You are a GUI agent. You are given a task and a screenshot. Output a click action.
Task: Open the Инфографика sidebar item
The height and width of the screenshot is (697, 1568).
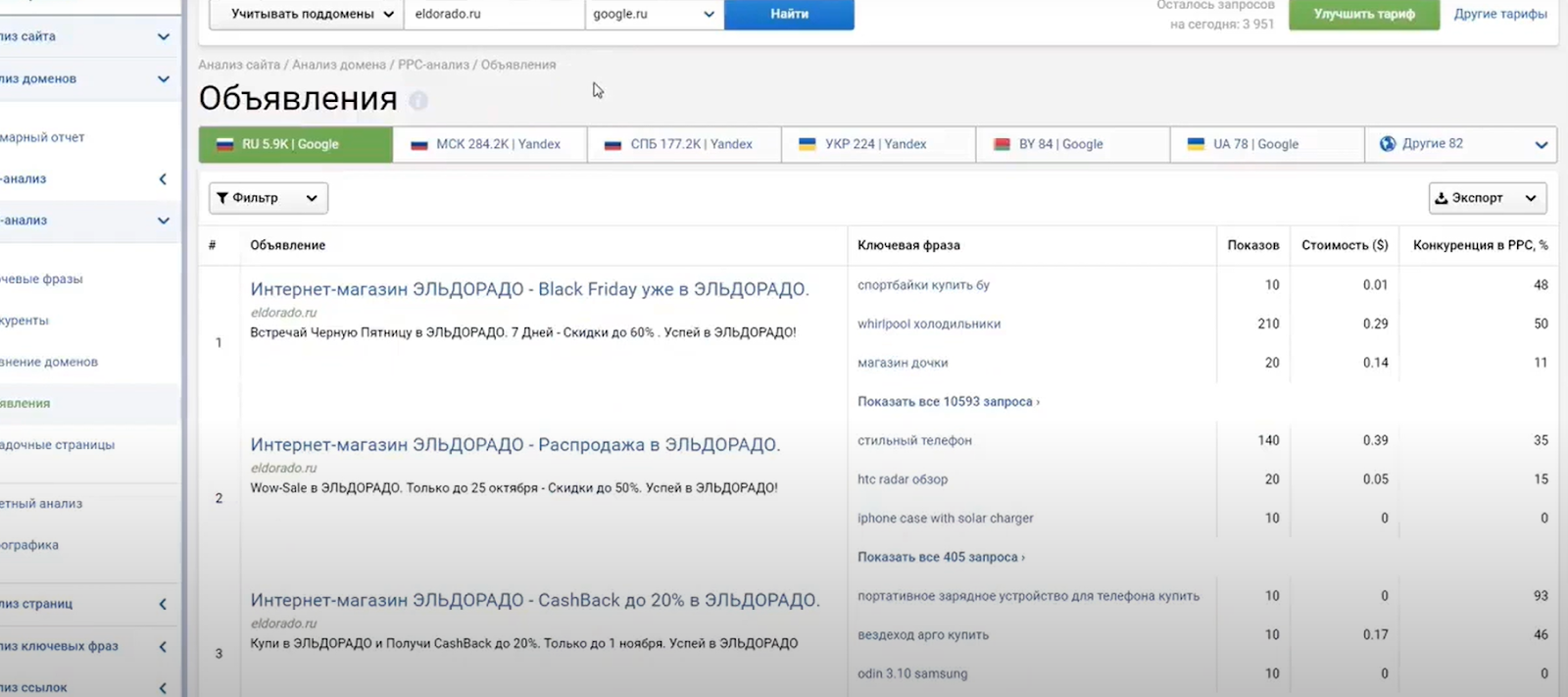[x=29, y=545]
